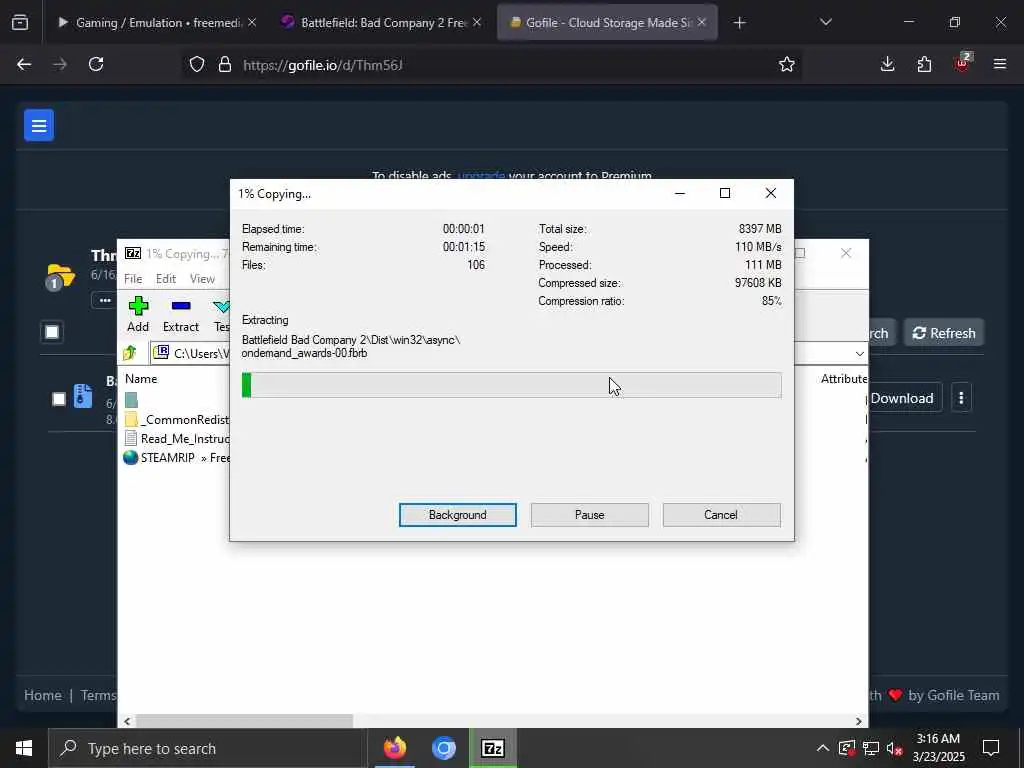The width and height of the screenshot is (1024, 768).
Task: Tick the select-all checkbox on Gofile
Action: pyautogui.click(x=52, y=332)
